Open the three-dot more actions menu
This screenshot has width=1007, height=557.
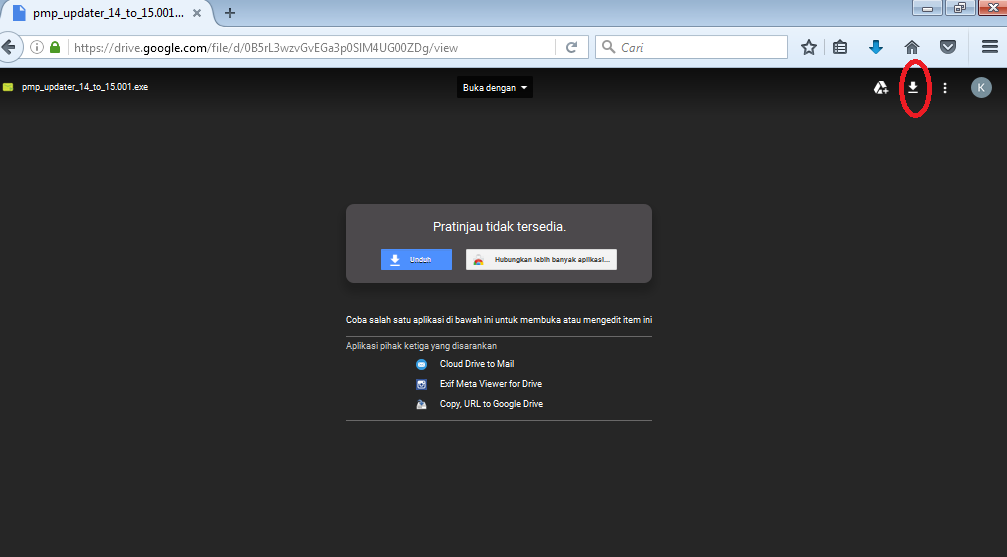(x=945, y=88)
